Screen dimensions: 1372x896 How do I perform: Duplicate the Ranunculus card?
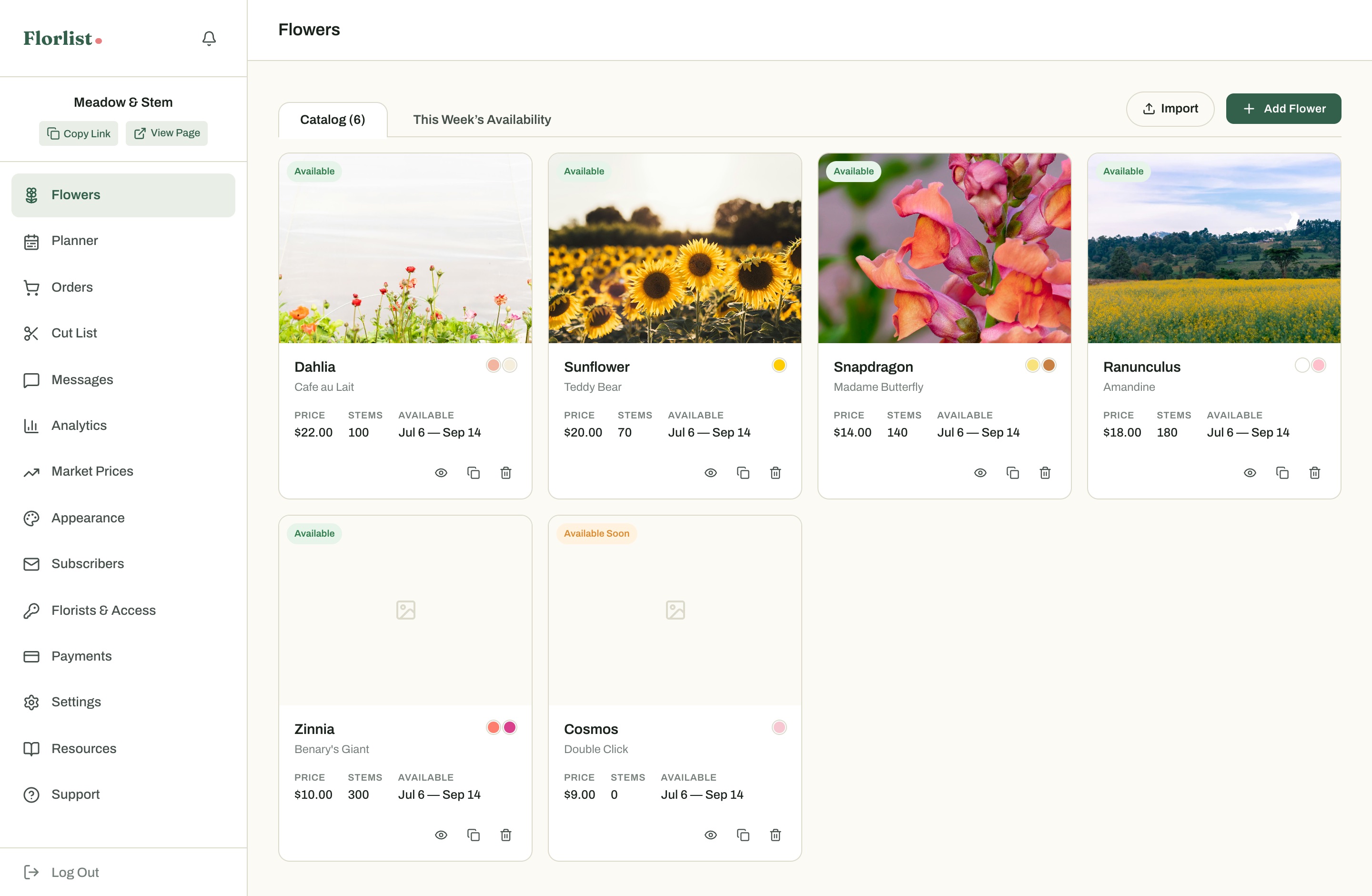[1282, 473]
